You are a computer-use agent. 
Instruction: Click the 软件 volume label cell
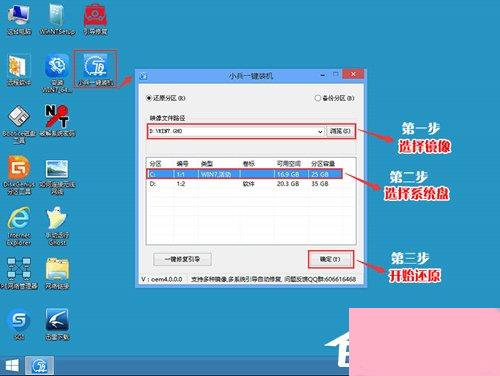249,184
